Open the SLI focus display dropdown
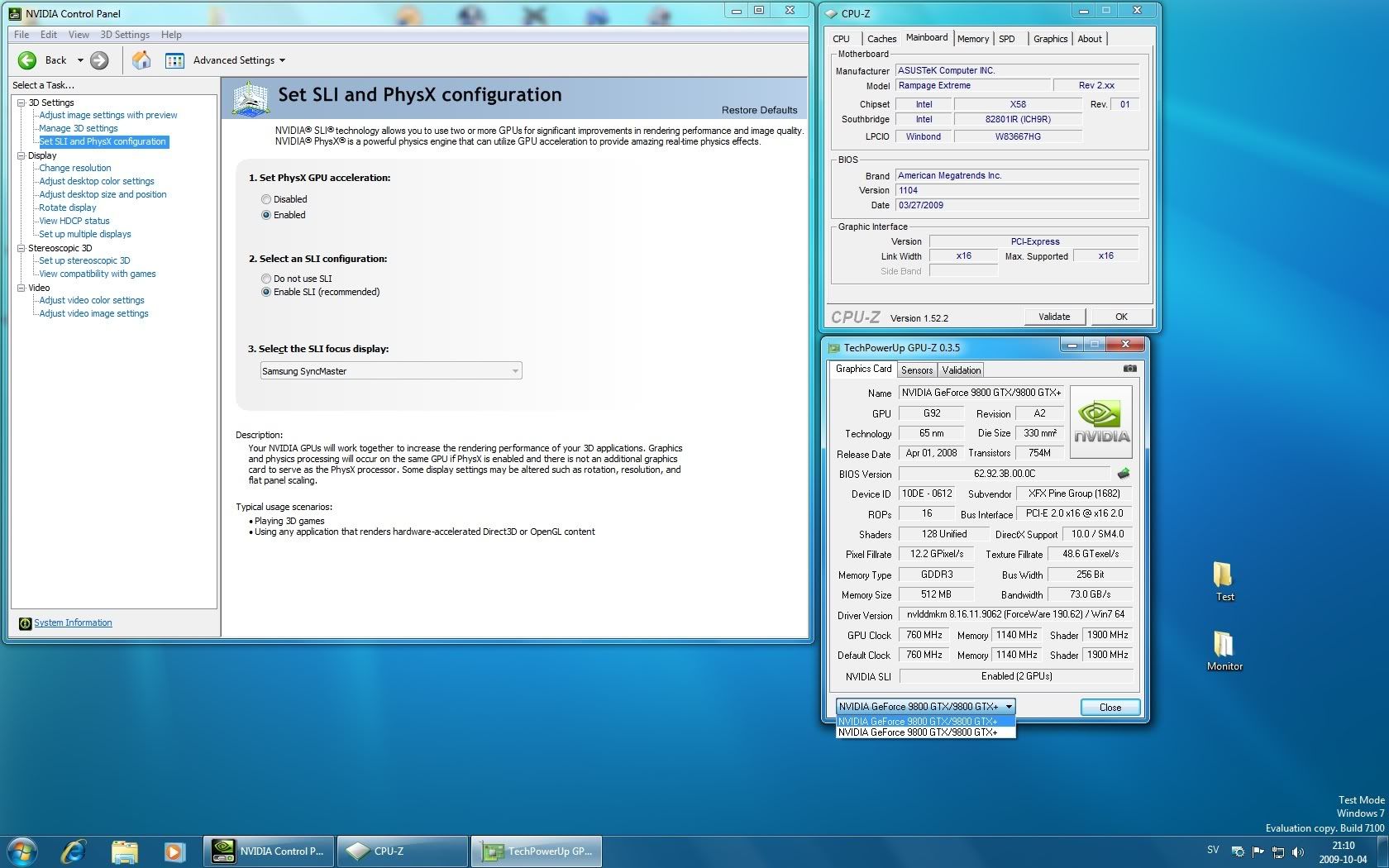The height and width of the screenshot is (868, 1389). (391, 371)
